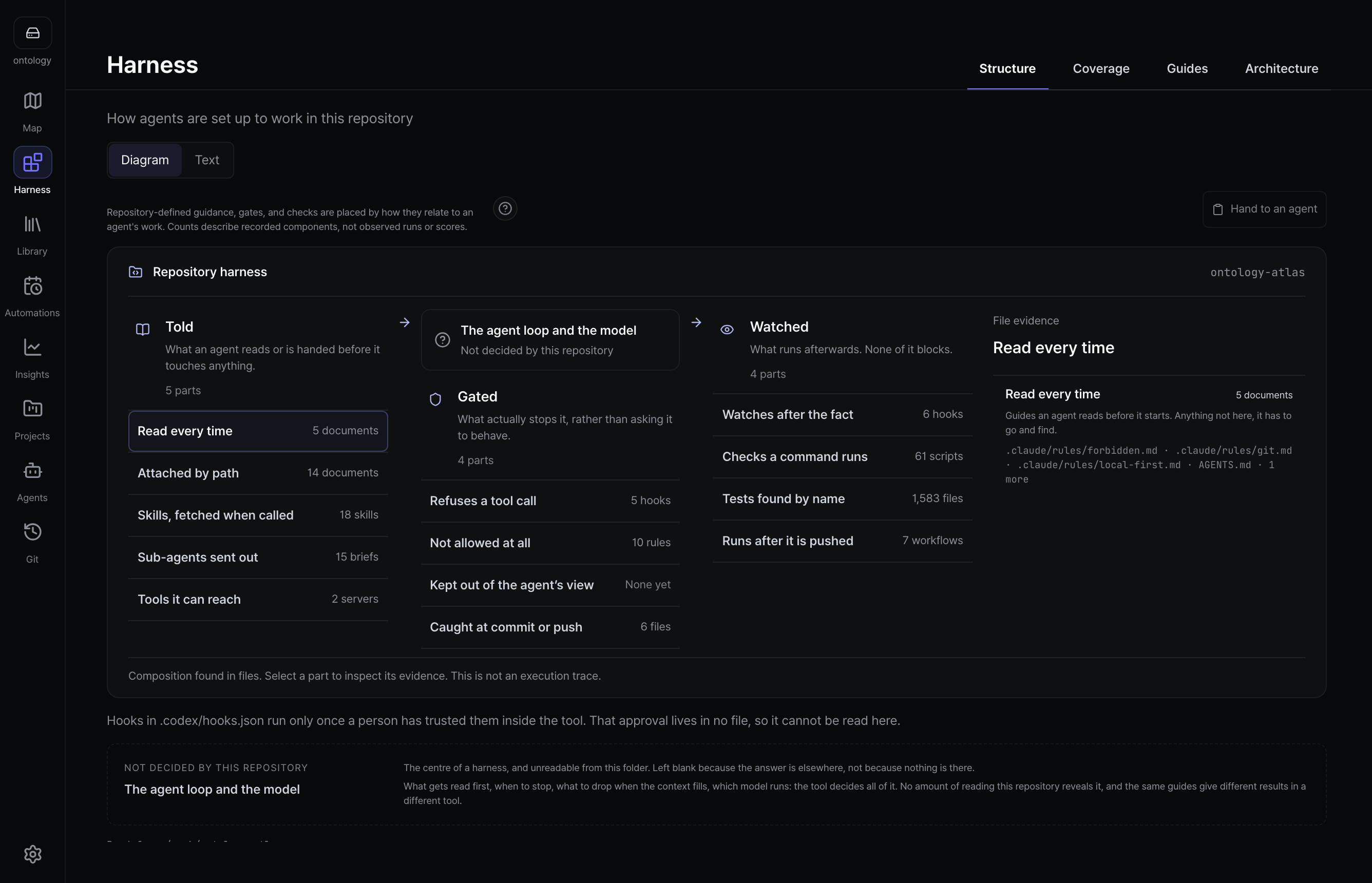
Task: Select Skills, fetched when called row
Action: [258, 515]
